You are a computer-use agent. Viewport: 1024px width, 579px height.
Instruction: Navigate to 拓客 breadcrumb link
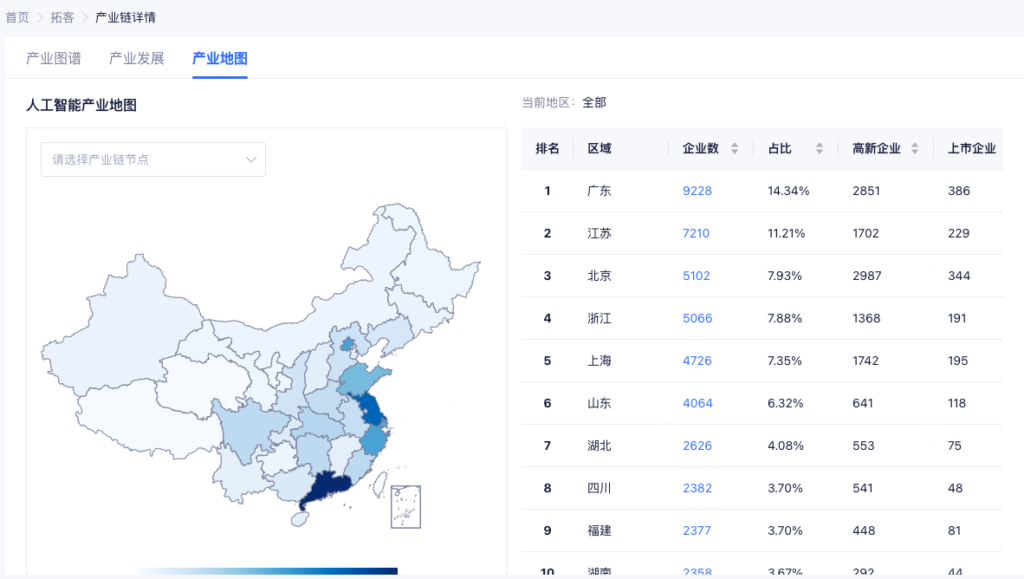click(62, 17)
